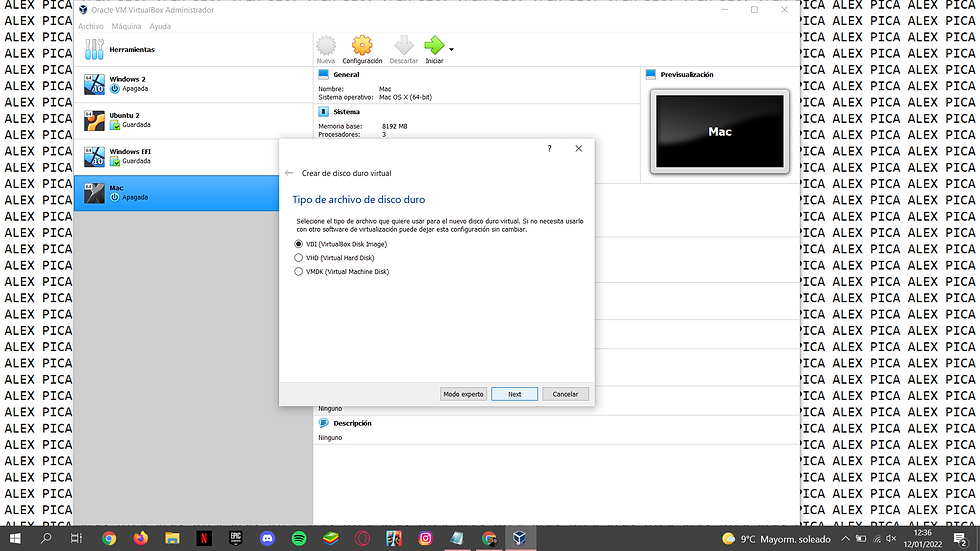The height and width of the screenshot is (551, 980).
Task: Open BlueStacks from the taskbar
Action: tap(331, 539)
